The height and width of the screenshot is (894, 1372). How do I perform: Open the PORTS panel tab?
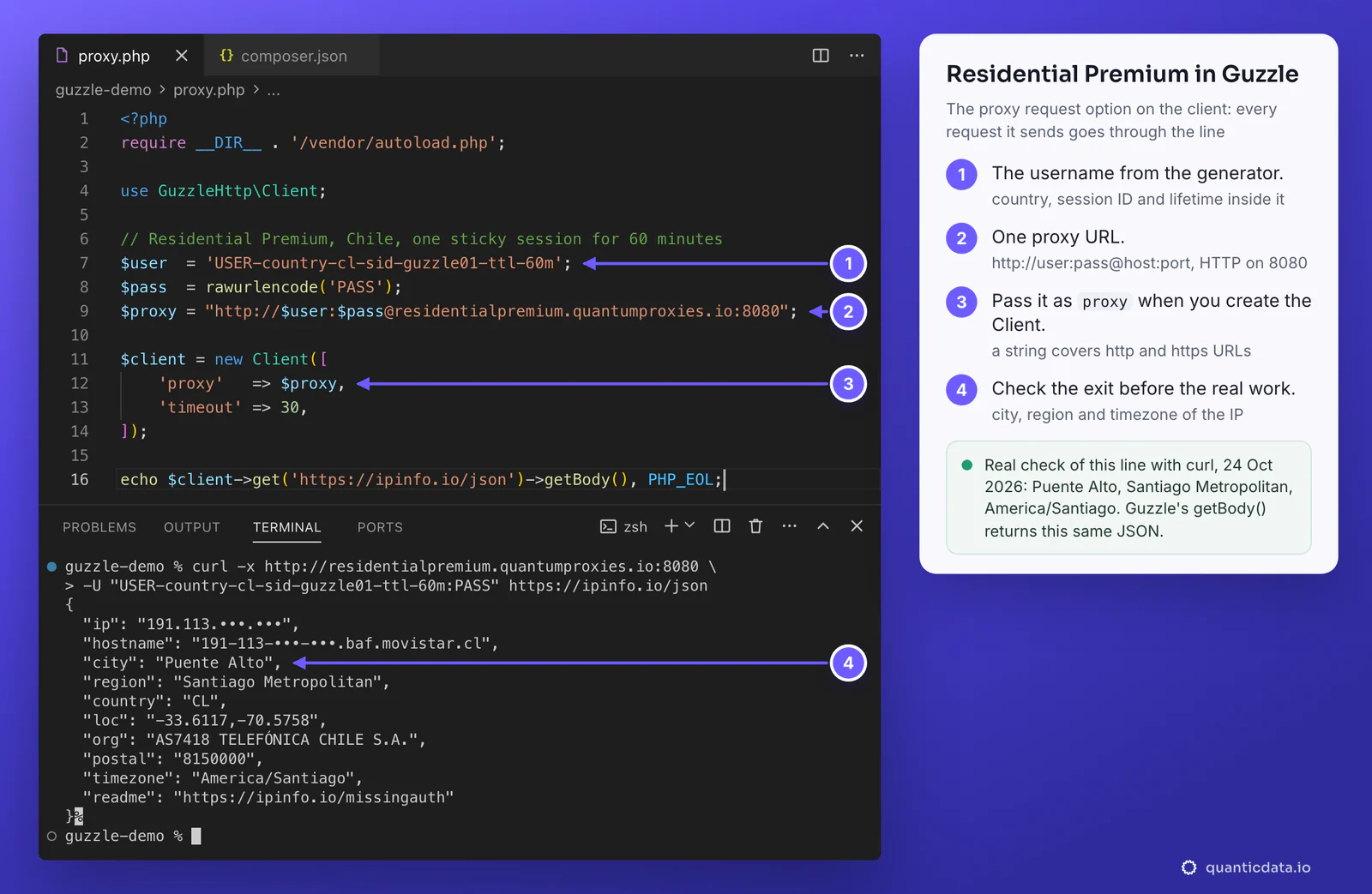pyautogui.click(x=380, y=527)
